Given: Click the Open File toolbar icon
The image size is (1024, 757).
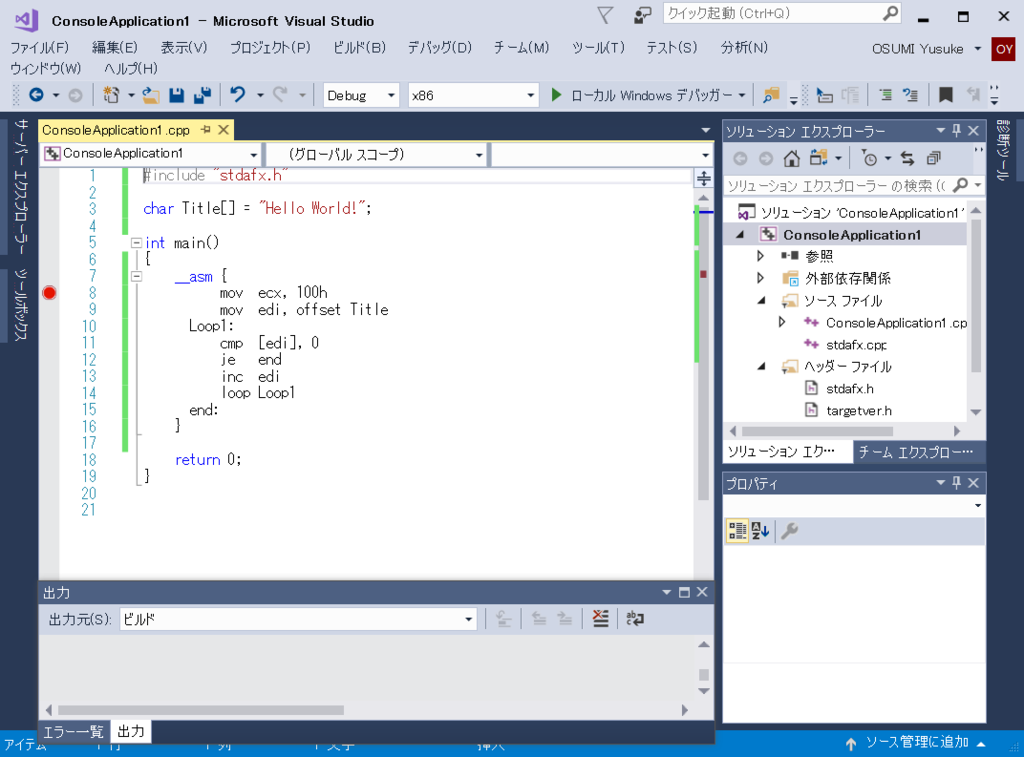Looking at the screenshot, I should point(151,95).
